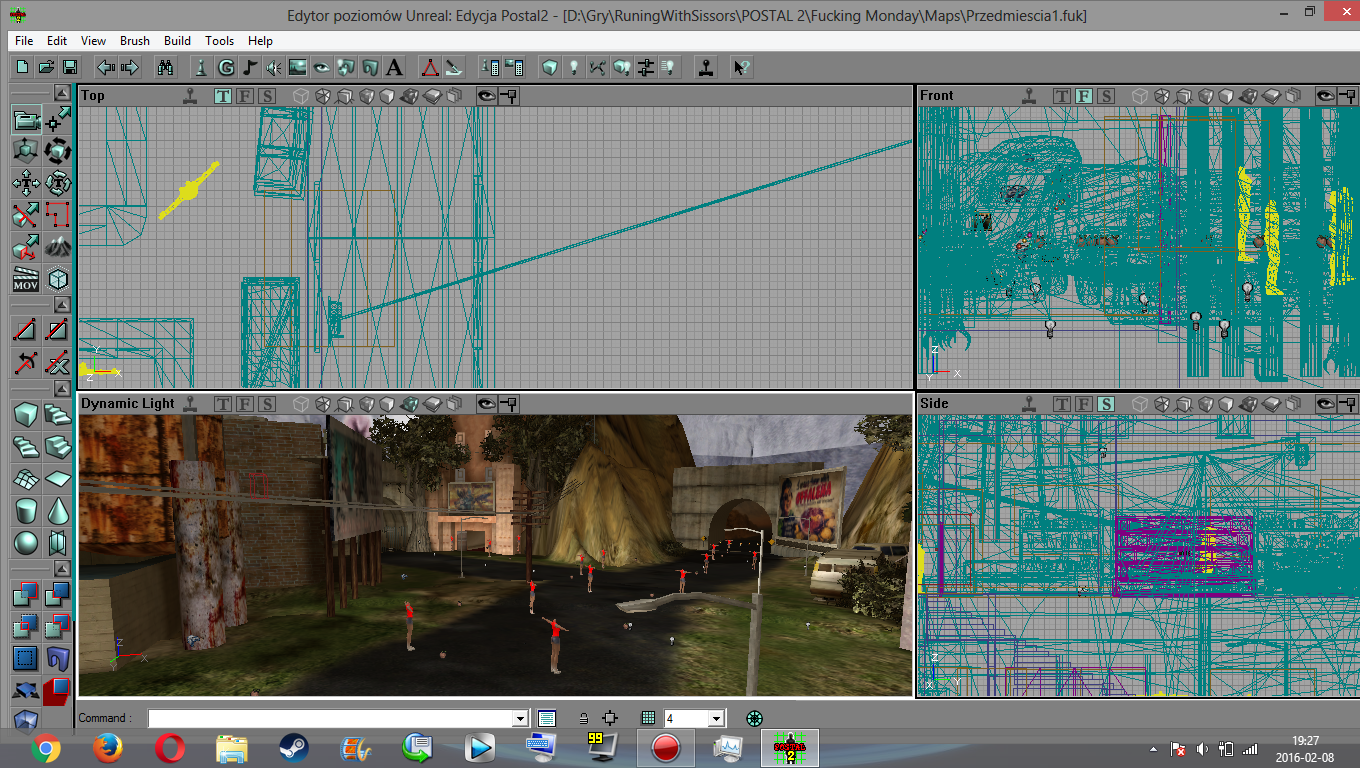1360x768 pixels.
Task: Open the Brush menu
Action: tap(135, 41)
